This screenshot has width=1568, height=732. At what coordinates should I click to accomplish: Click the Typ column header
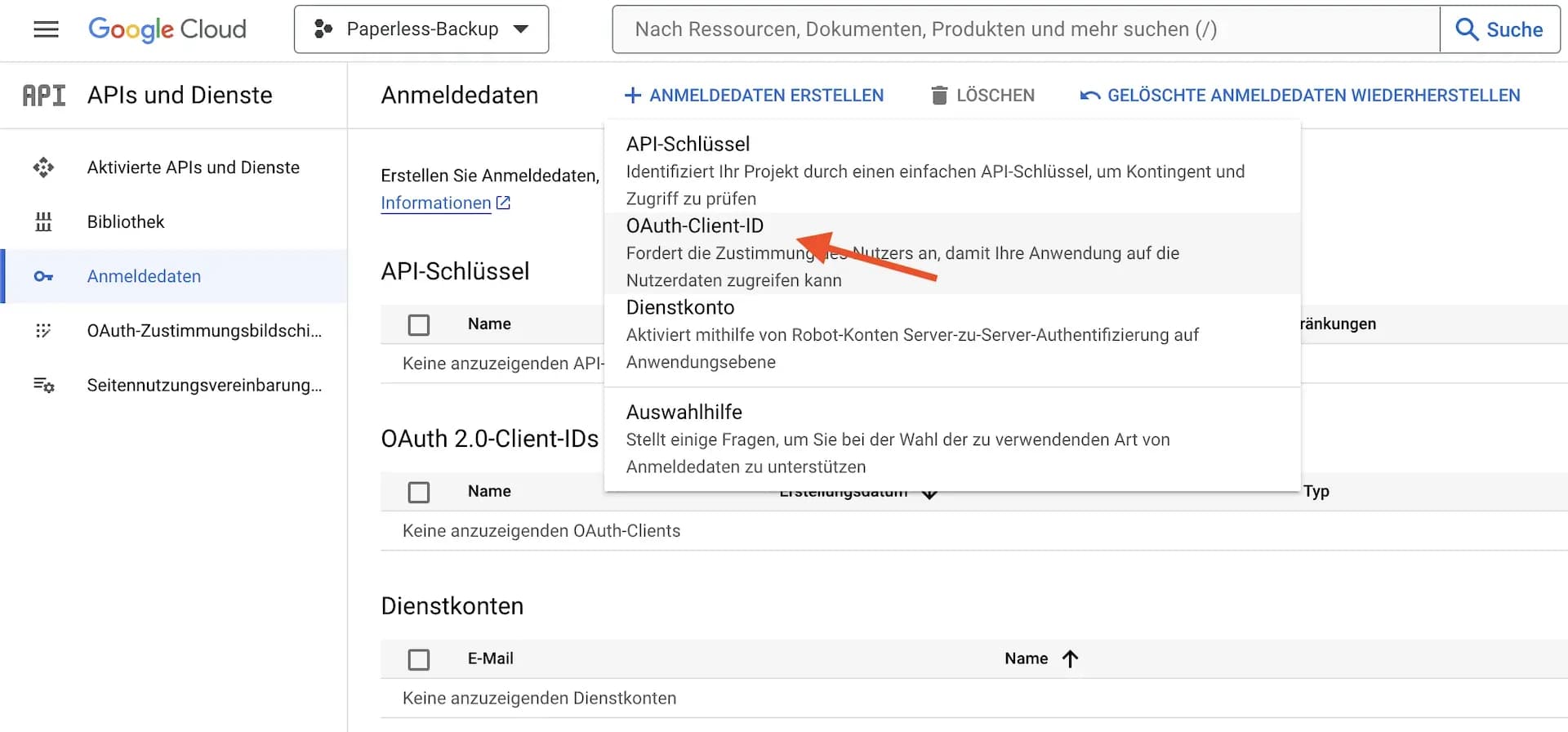(1316, 492)
